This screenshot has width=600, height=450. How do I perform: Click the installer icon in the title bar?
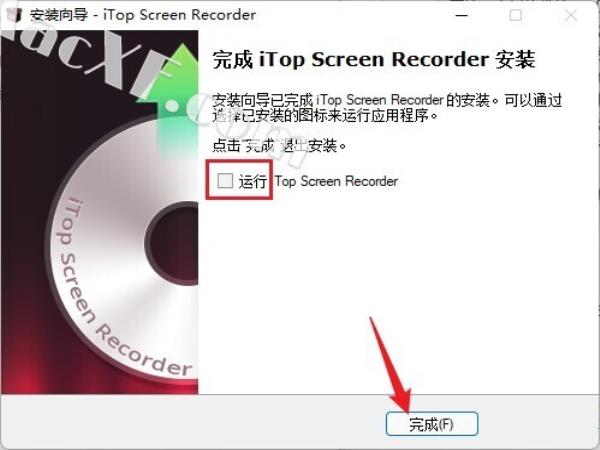[14, 15]
